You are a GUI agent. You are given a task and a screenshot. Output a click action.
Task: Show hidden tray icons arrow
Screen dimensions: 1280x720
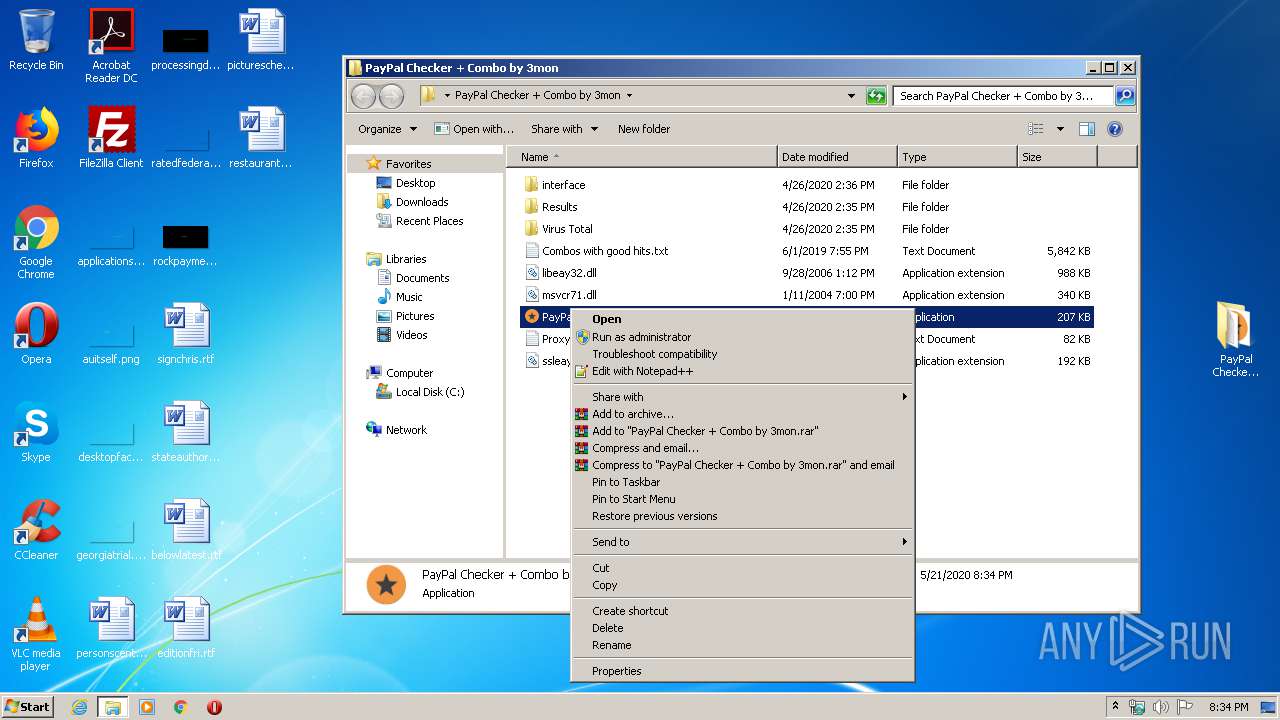1115,706
